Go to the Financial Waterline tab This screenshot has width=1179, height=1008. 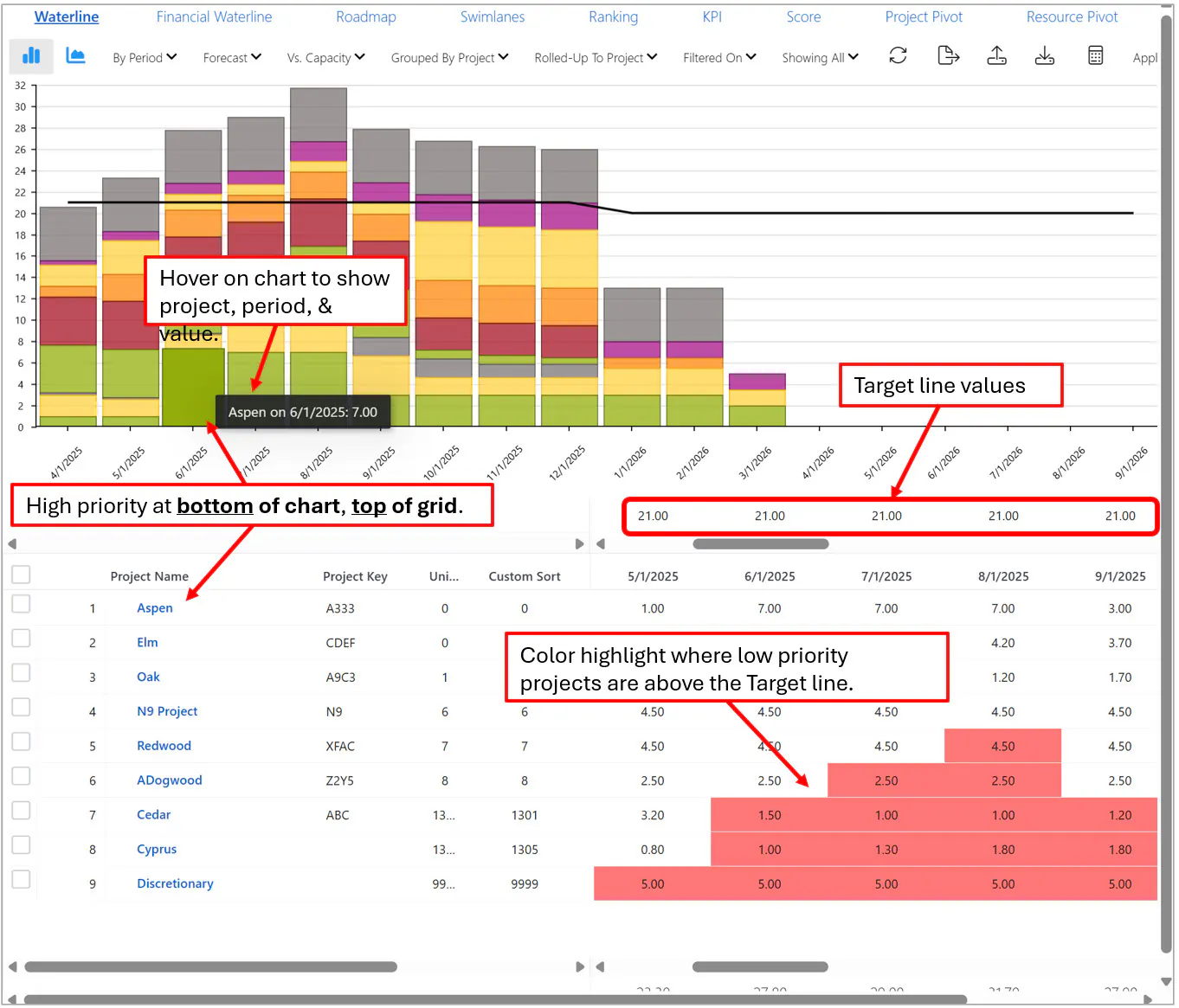coord(214,16)
